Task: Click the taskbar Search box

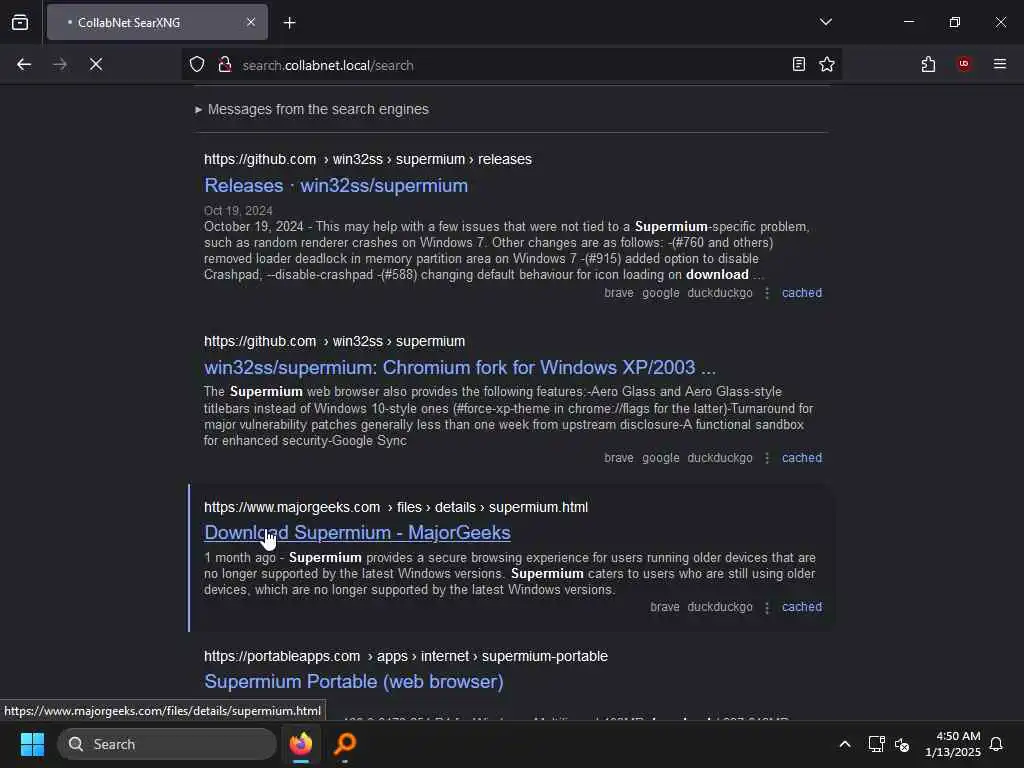Action: pyautogui.click(x=167, y=744)
